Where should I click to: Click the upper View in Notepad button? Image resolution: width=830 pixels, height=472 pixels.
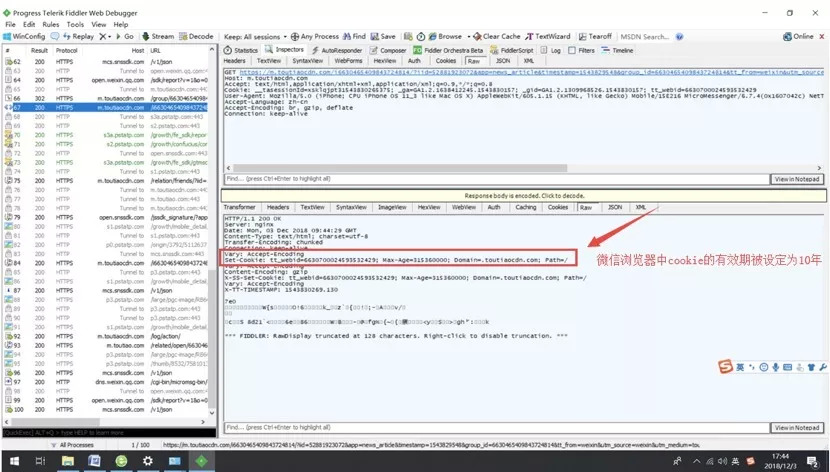coord(797,179)
